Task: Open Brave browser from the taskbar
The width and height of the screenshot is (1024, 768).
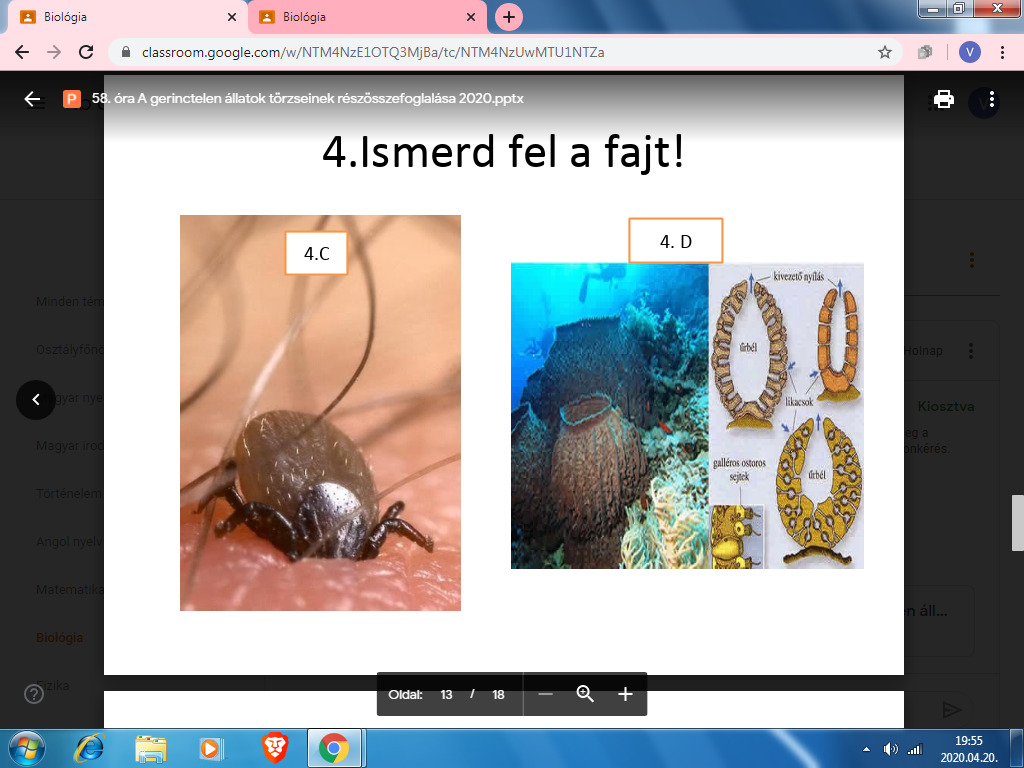Action: (x=274, y=747)
